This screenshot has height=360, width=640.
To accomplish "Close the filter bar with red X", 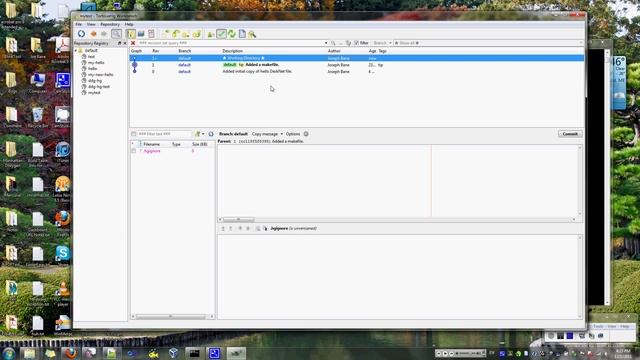I will (x=133, y=43).
